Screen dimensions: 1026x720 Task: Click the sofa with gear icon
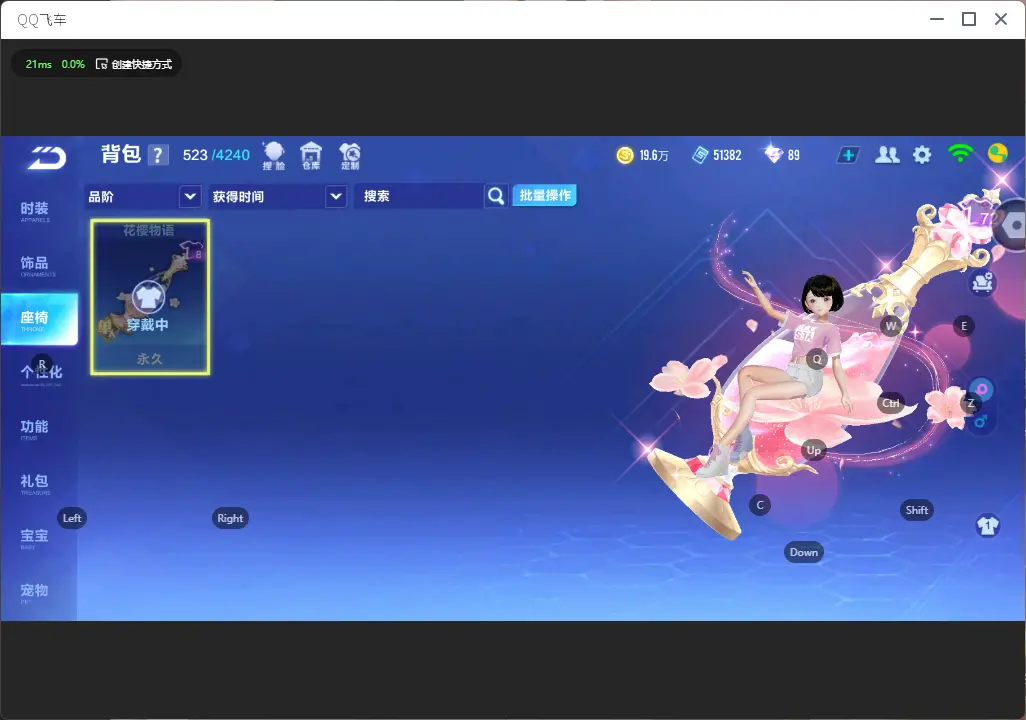tap(982, 282)
